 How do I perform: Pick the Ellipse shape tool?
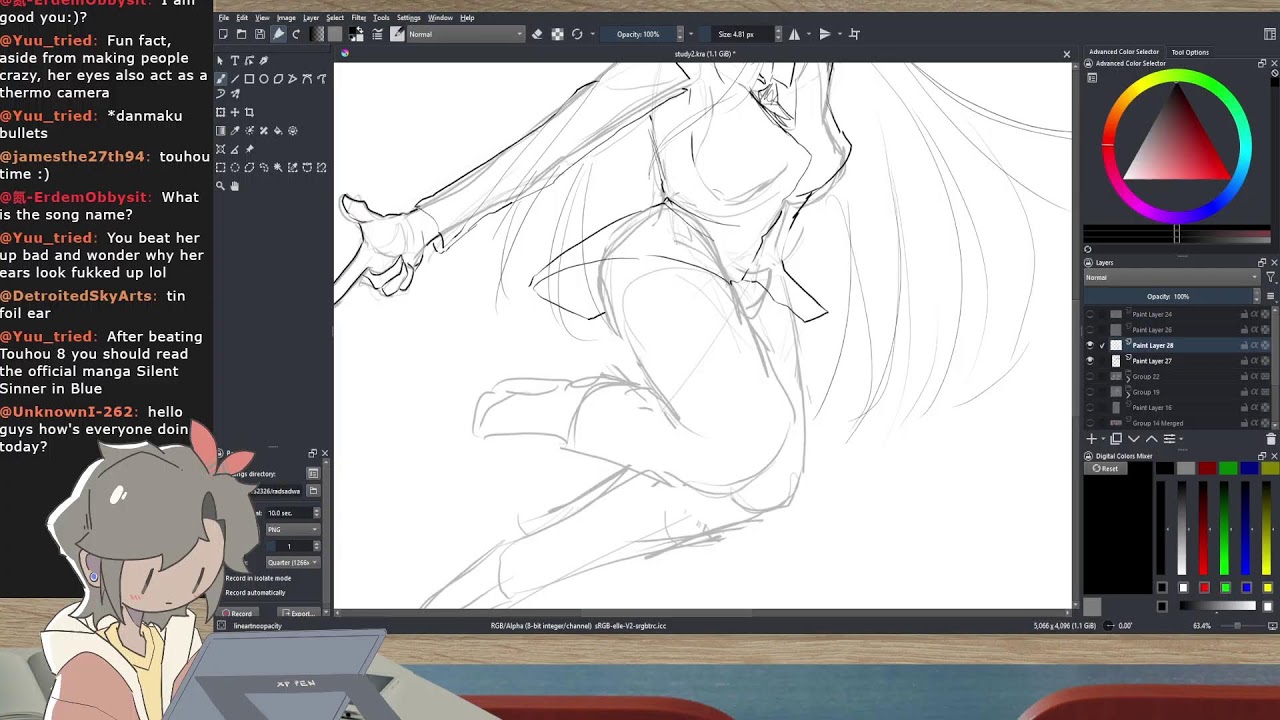264,79
